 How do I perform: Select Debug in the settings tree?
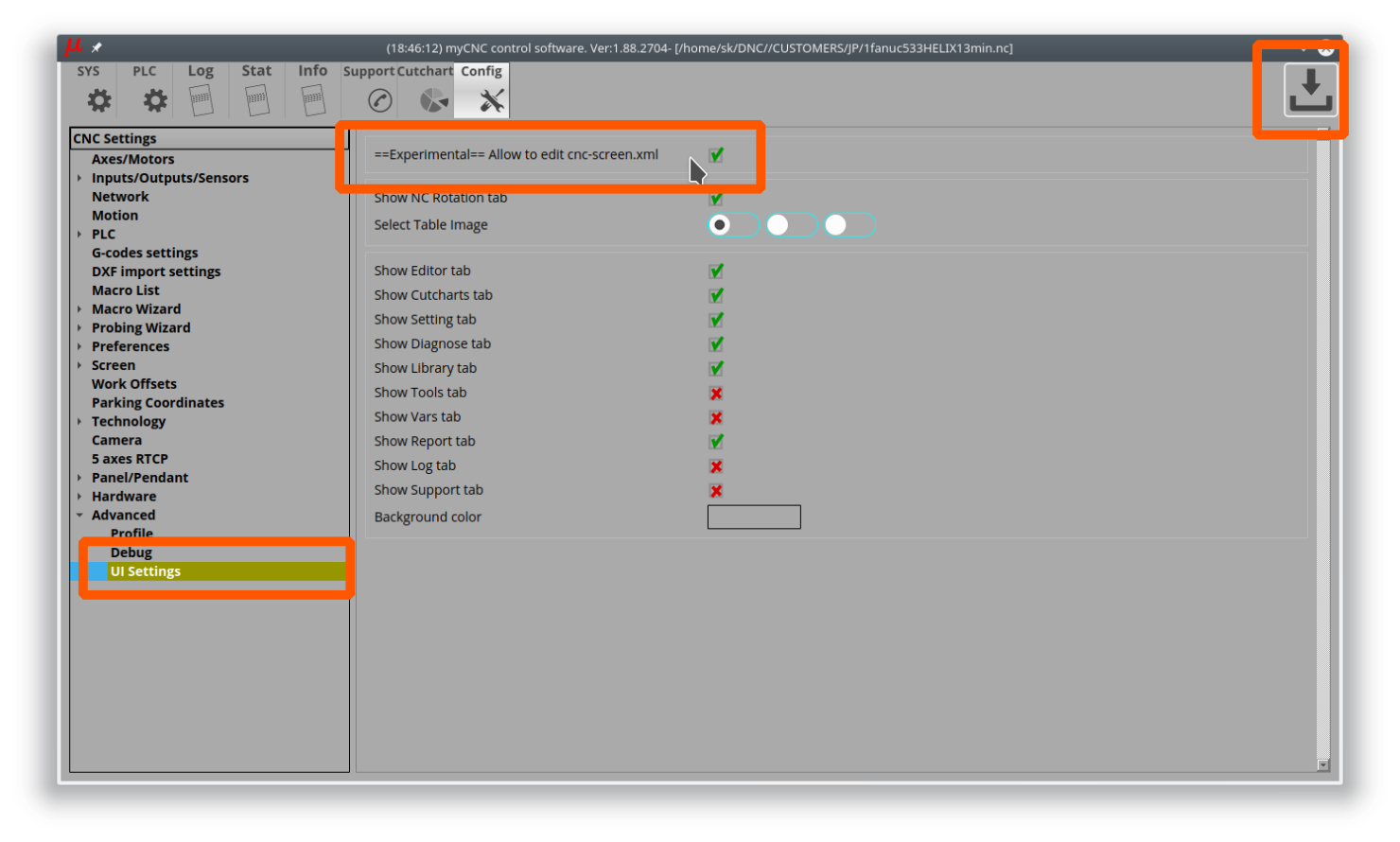pyautogui.click(x=131, y=553)
